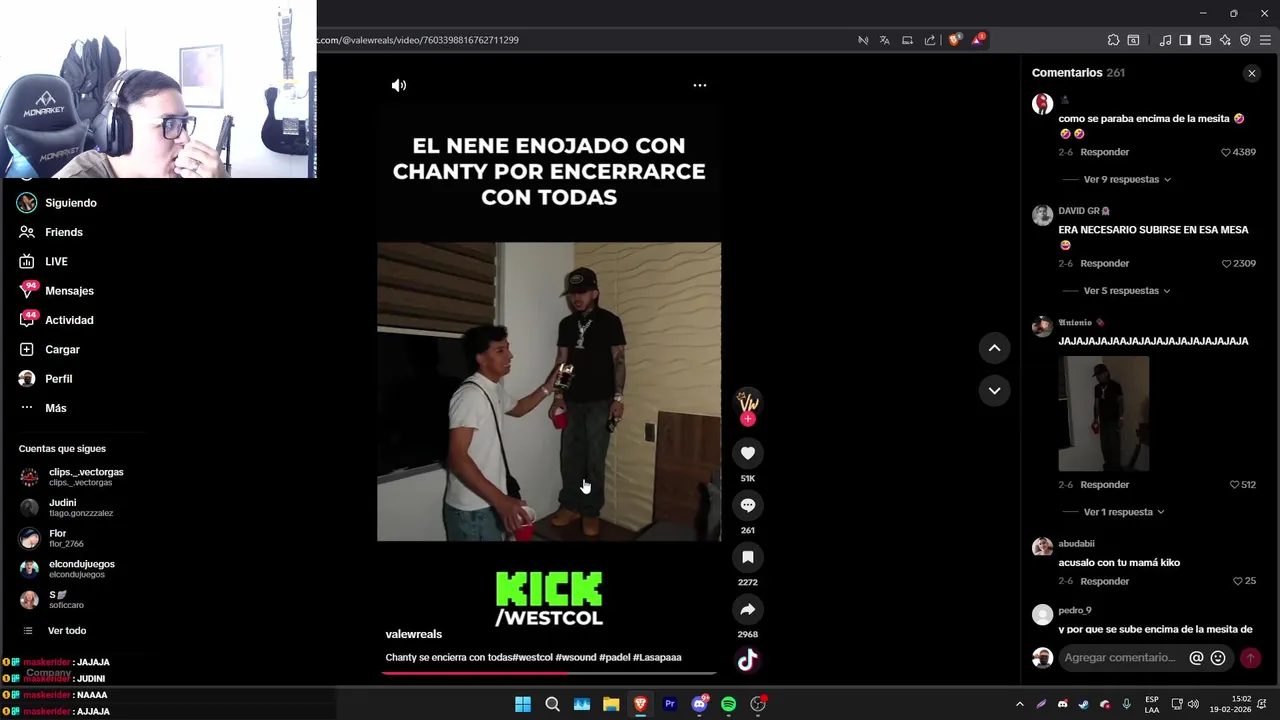Open followed account elcondujuegos
This screenshot has width=1280, height=720.
67,569
